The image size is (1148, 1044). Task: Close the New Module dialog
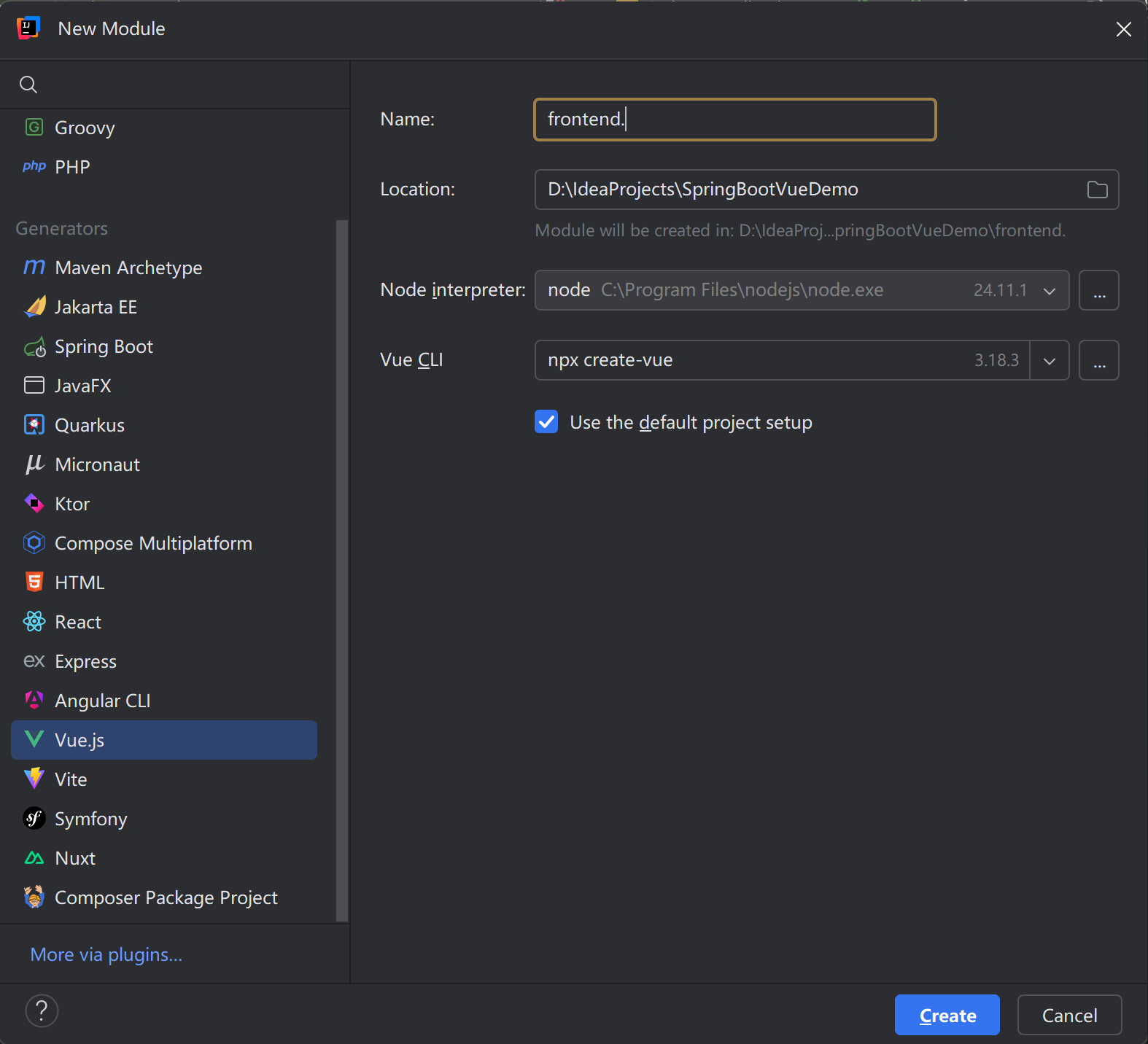pyautogui.click(x=1123, y=29)
